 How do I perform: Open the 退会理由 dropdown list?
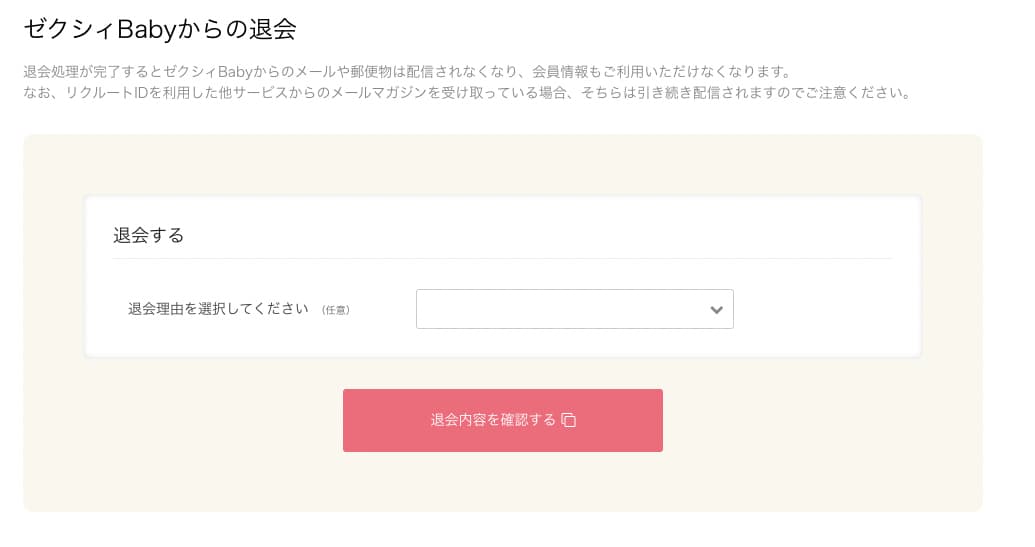[574, 309]
